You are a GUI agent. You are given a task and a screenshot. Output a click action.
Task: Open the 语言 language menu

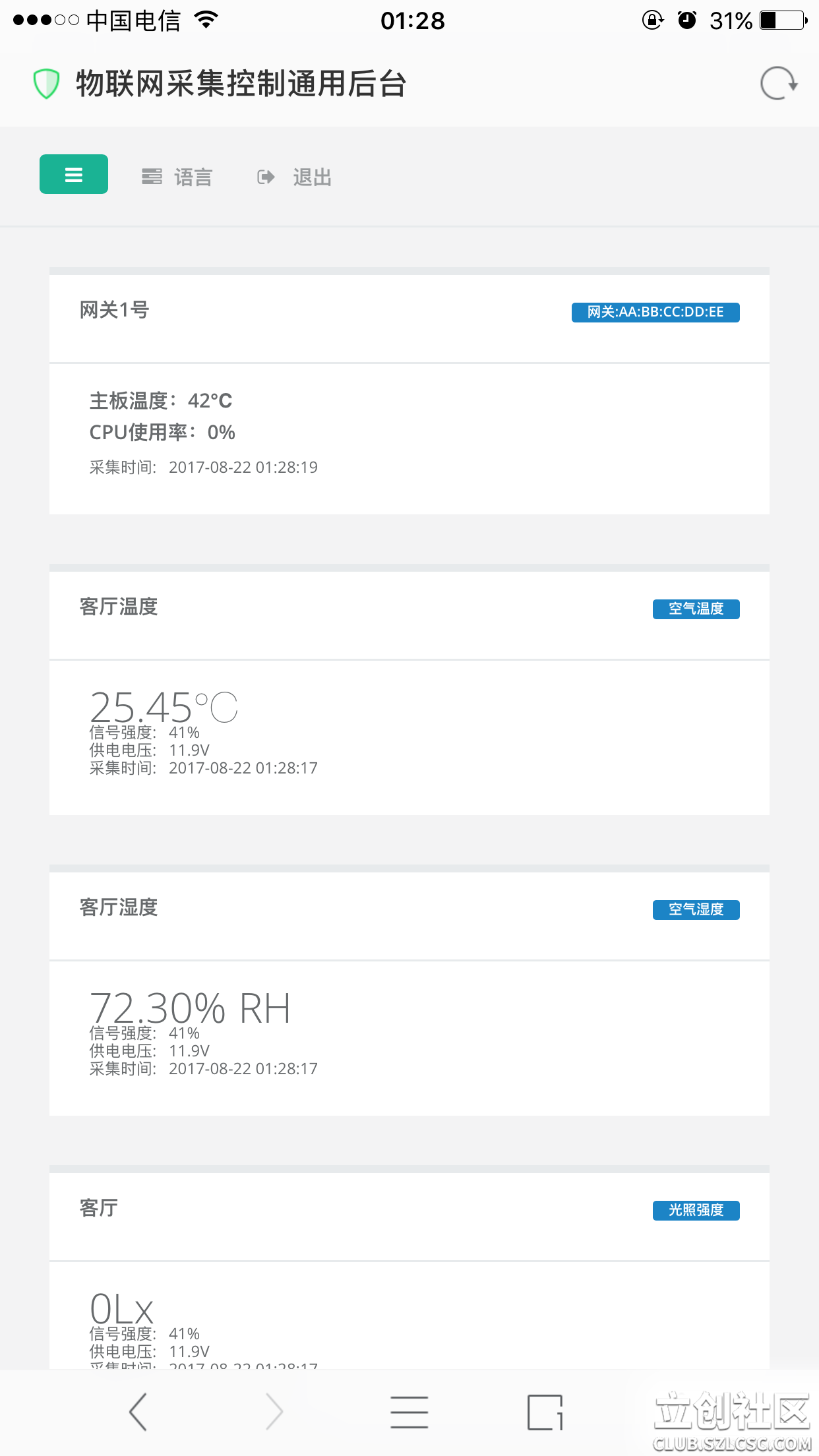point(193,177)
